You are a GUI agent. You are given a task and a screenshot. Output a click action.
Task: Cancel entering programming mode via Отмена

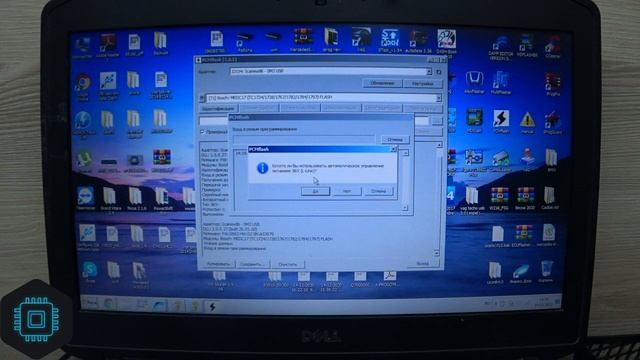[395, 140]
